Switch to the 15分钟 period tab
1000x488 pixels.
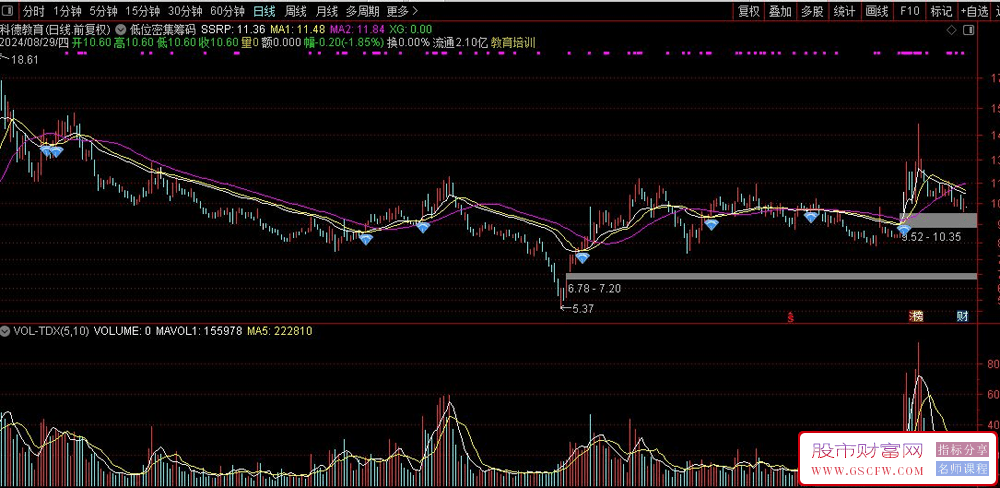tap(142, 11)
